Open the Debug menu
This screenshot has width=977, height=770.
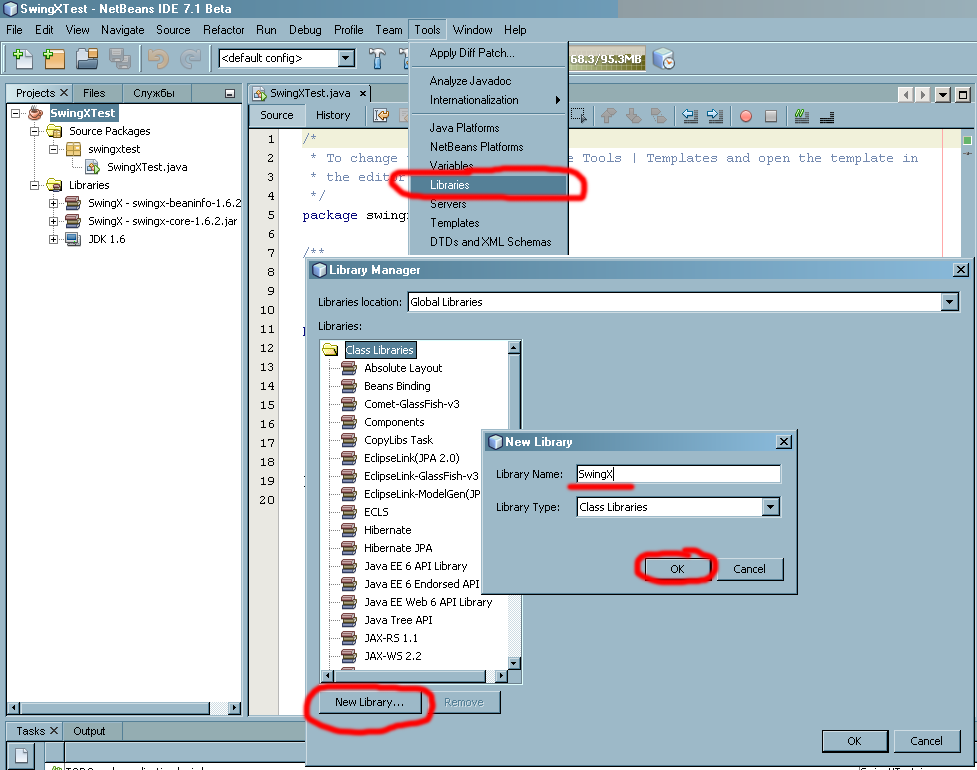tap(305, 30)
